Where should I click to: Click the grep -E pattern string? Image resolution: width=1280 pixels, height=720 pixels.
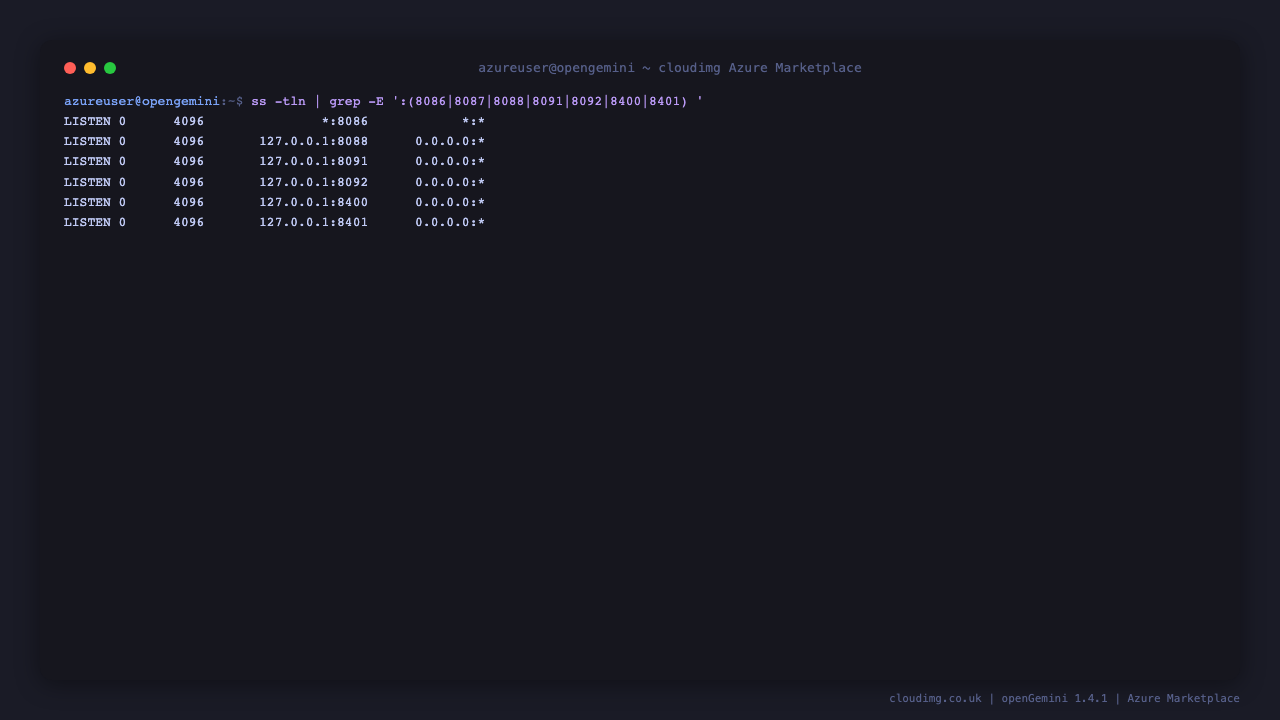548,101
